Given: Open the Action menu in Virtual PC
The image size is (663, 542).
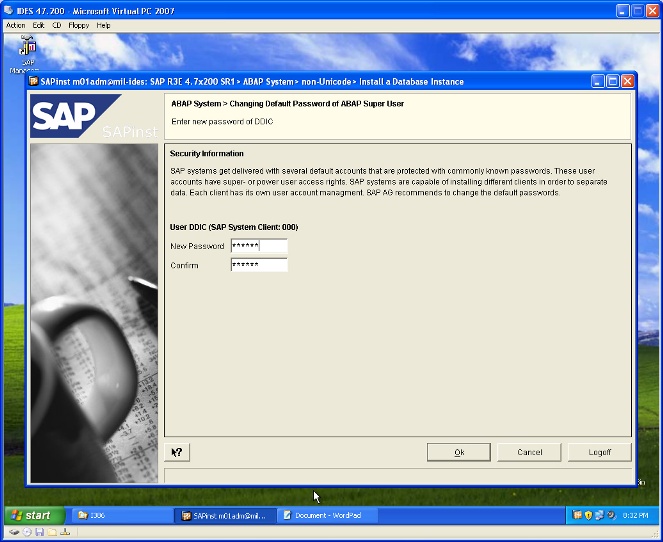Looking at the screenshot, I should [x=15, y=25].
